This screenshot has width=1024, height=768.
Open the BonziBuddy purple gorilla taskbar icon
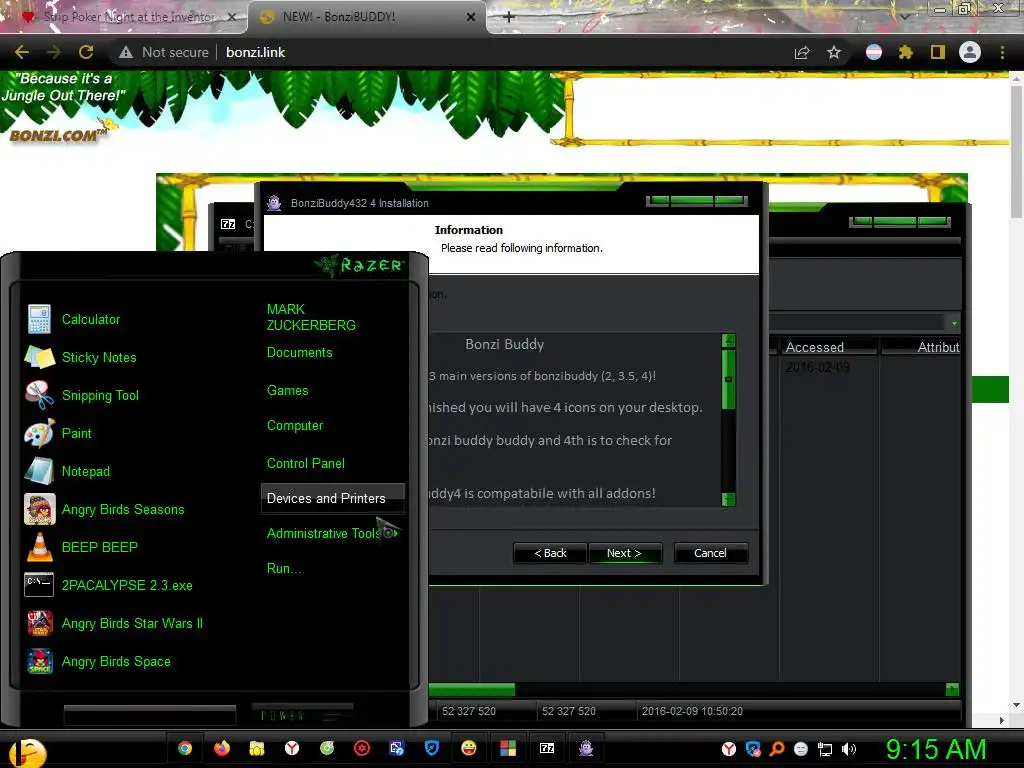(586, 748)
